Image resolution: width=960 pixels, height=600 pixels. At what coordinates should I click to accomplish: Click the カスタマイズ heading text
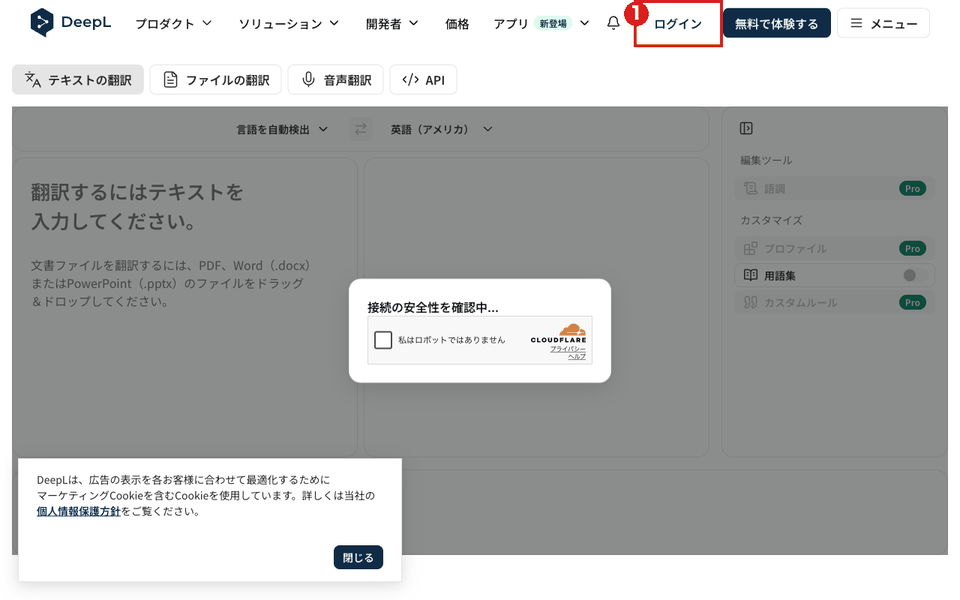(x=771, y=220)
